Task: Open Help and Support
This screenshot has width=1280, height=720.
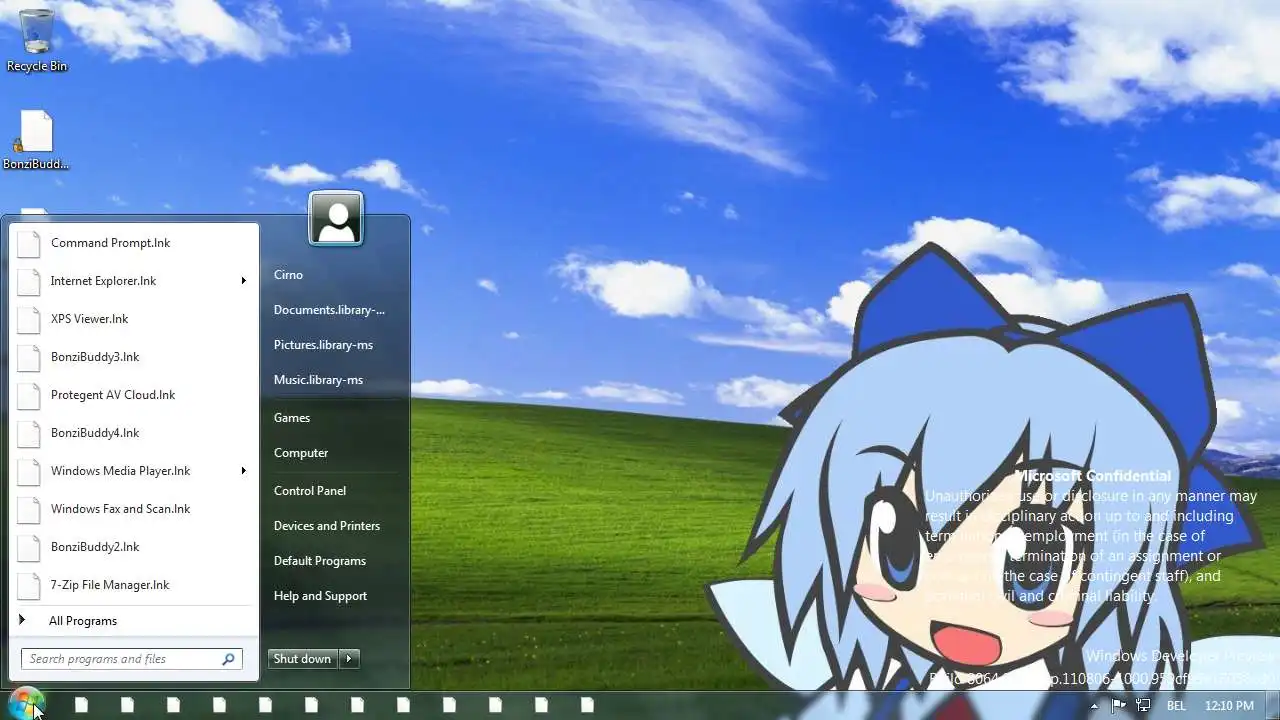Action: [x=335, y=596]
